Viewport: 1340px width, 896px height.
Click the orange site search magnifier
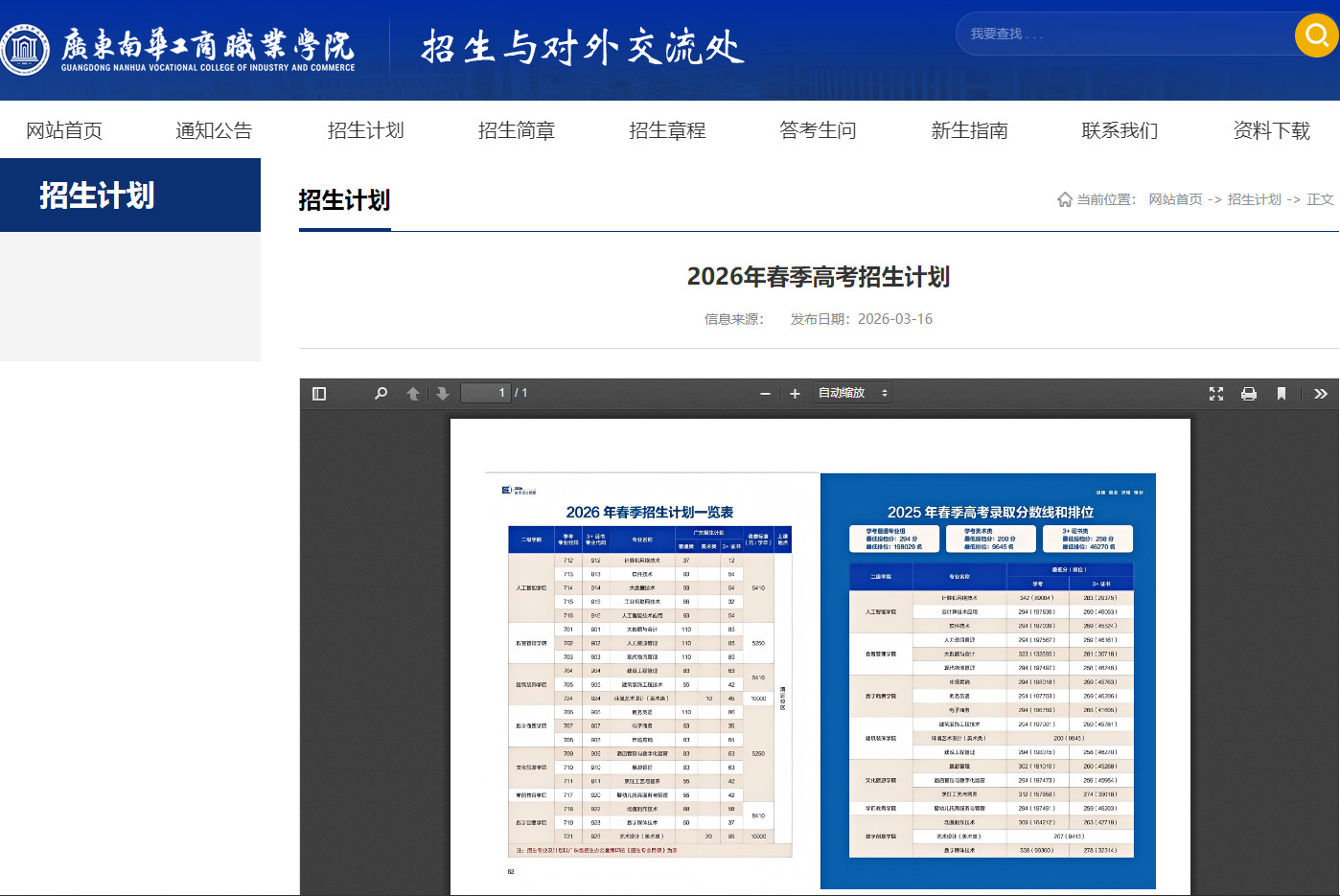click(1315, 34)
